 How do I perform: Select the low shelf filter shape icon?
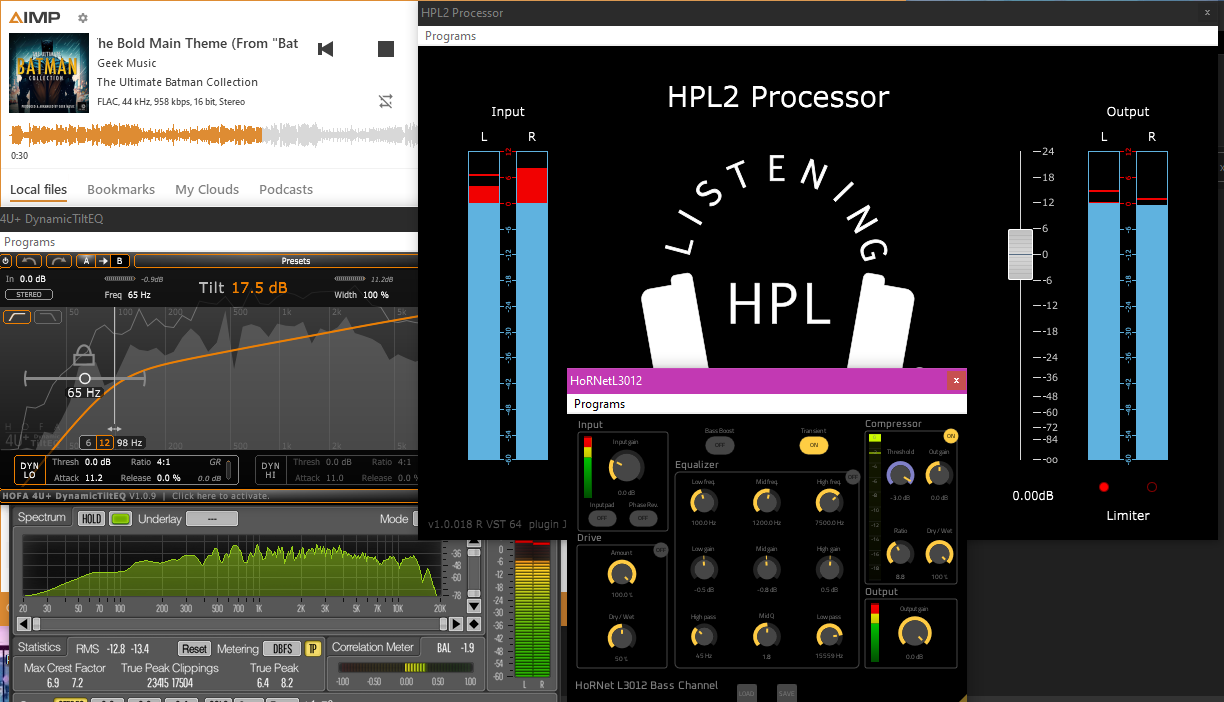pos(17,317)
